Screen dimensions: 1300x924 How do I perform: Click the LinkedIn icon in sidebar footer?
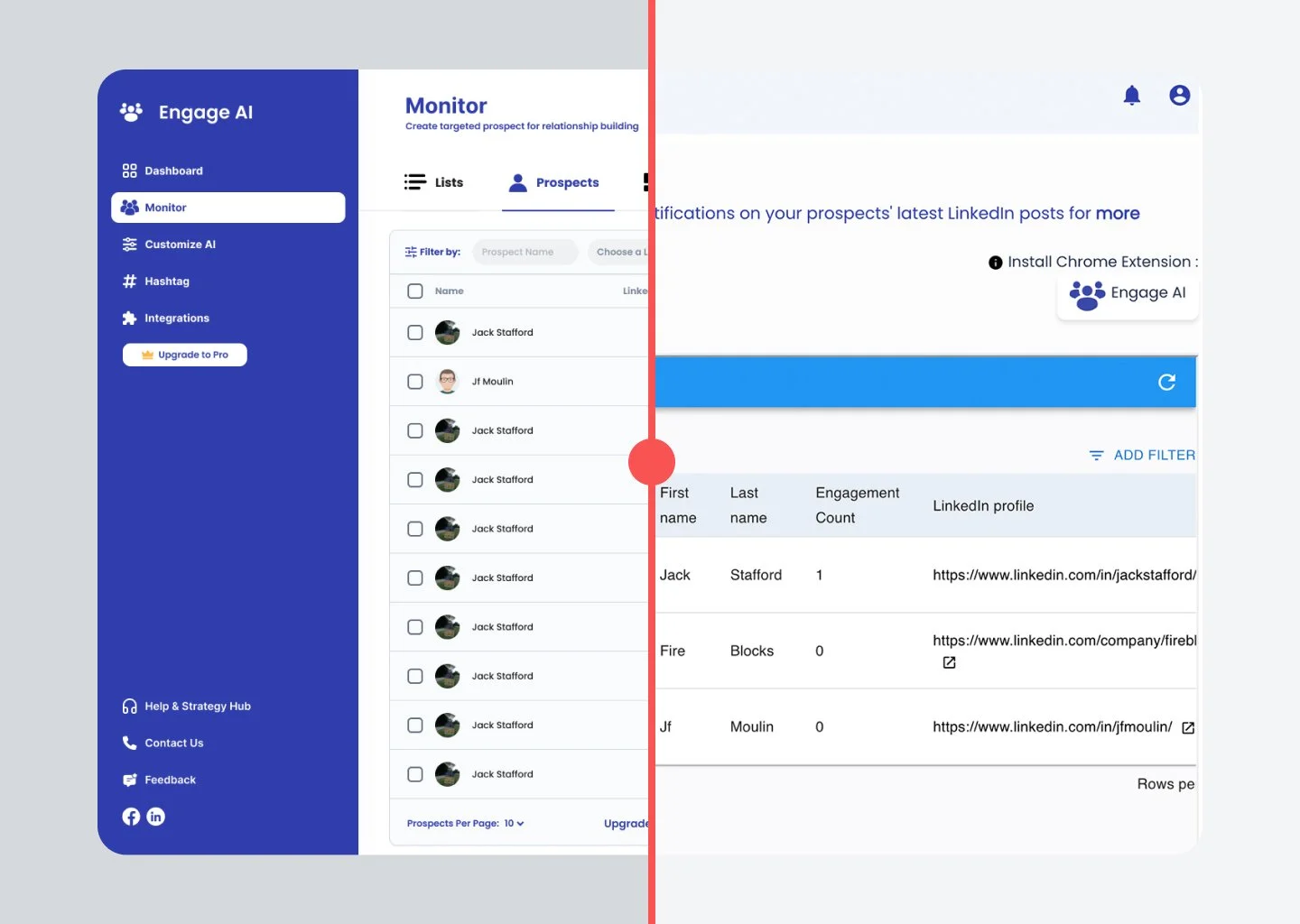[156, 817]
